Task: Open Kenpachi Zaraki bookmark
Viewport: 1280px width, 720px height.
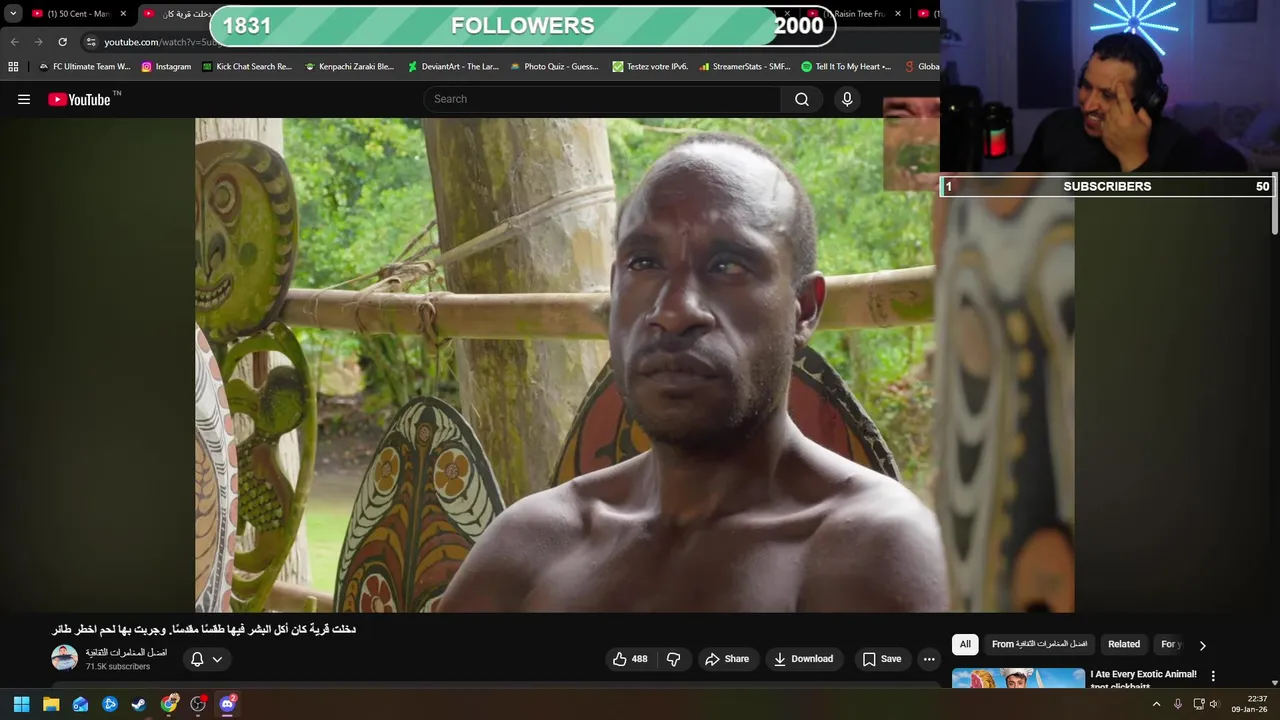Action: (349, 67)
